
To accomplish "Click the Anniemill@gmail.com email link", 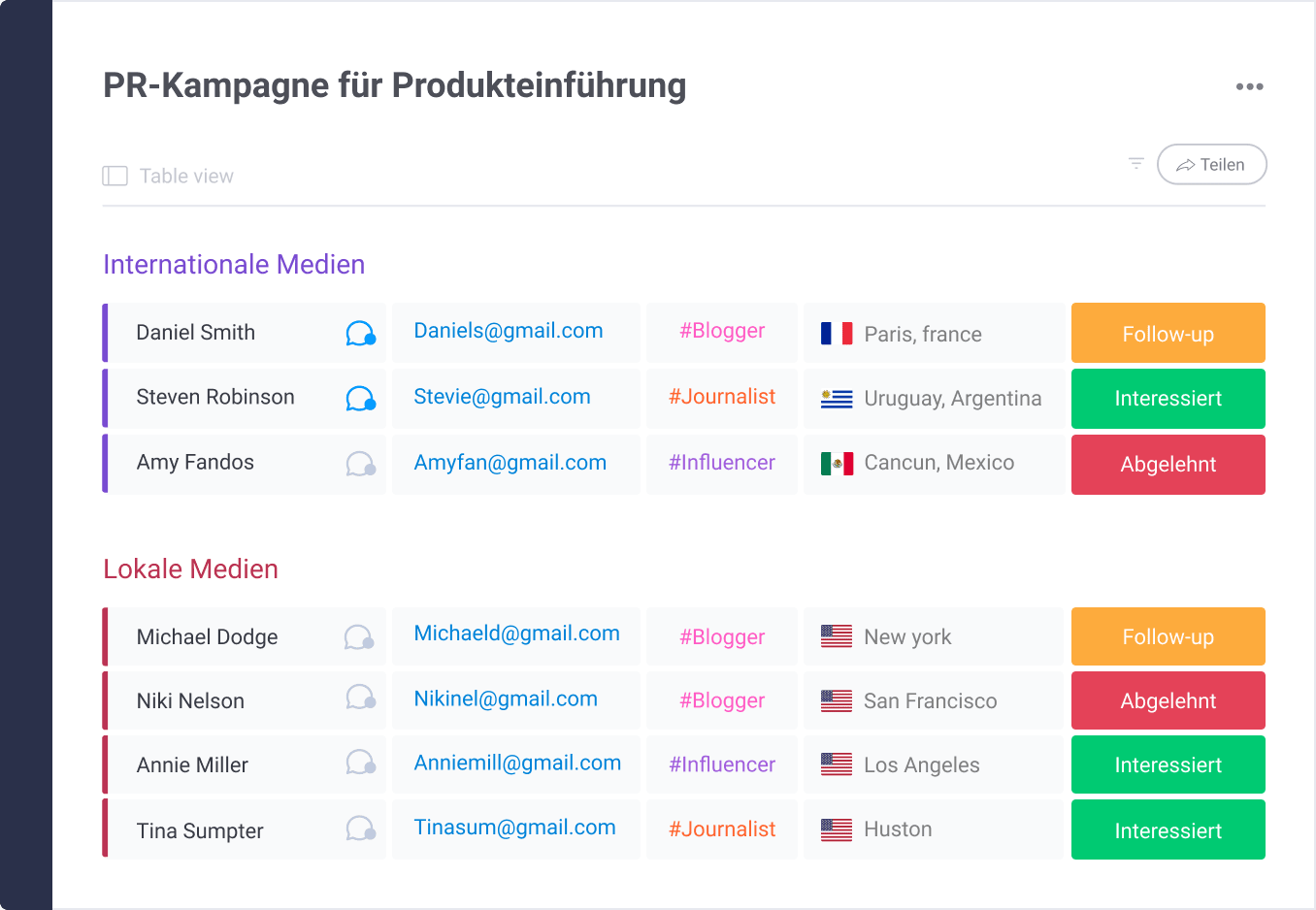I will 517,764.
